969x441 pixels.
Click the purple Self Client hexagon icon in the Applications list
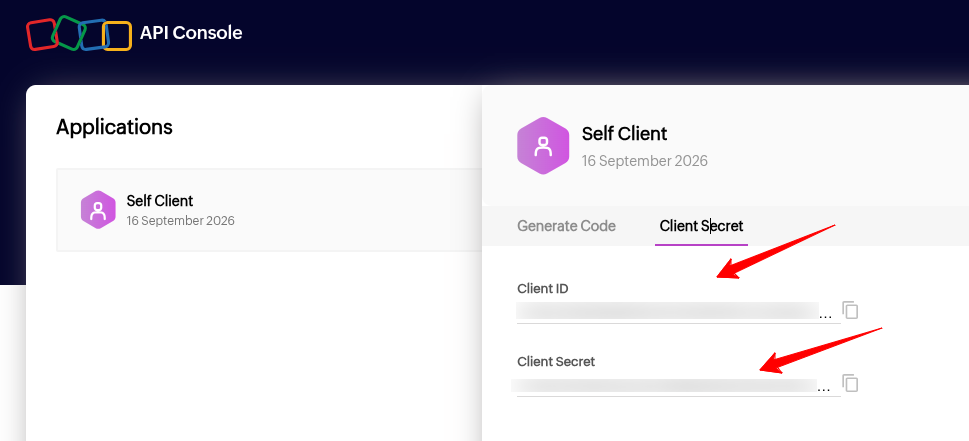tap(98, 210)
